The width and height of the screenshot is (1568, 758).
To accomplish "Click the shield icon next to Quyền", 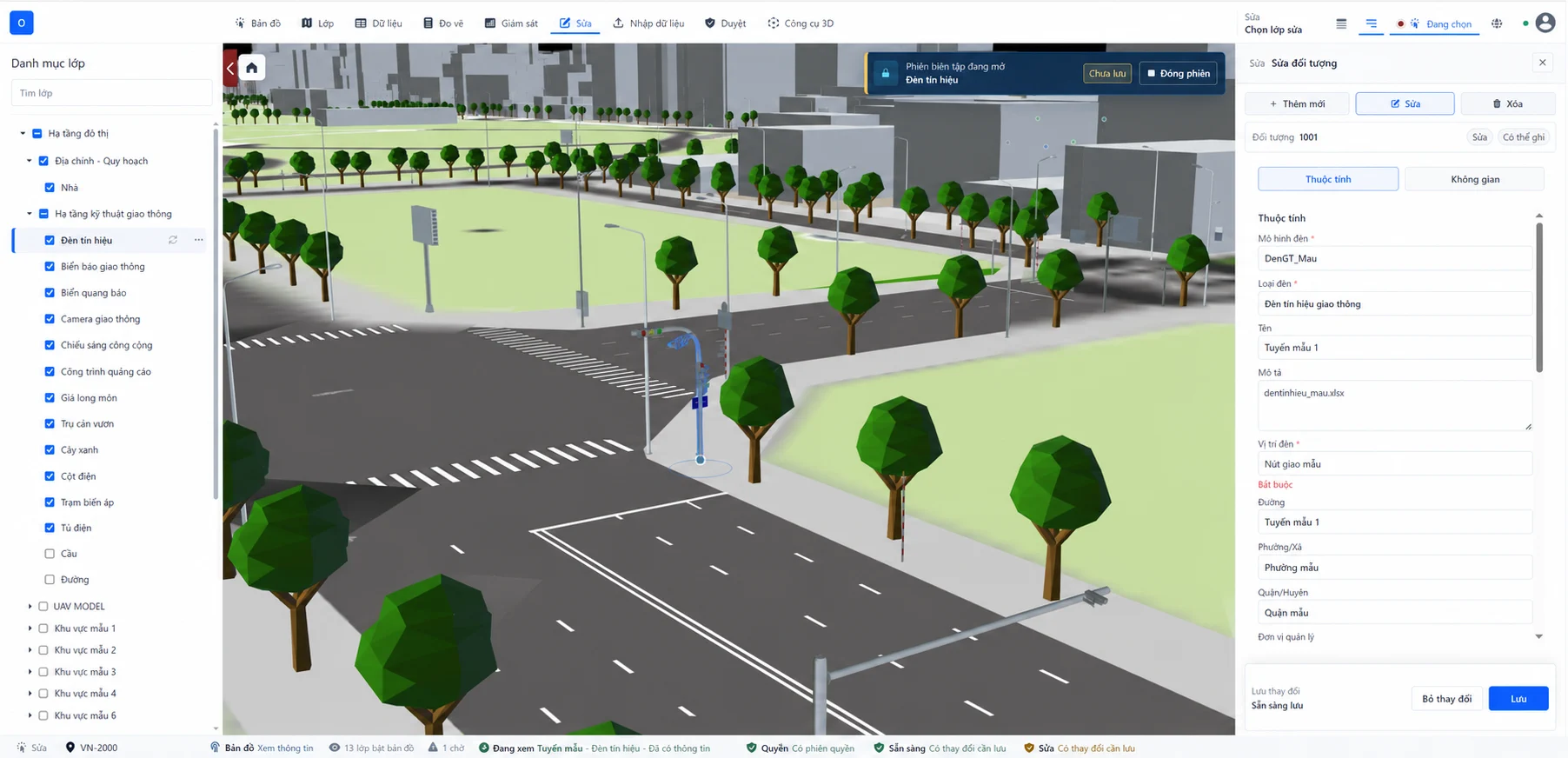I will (x=751, y=748).
